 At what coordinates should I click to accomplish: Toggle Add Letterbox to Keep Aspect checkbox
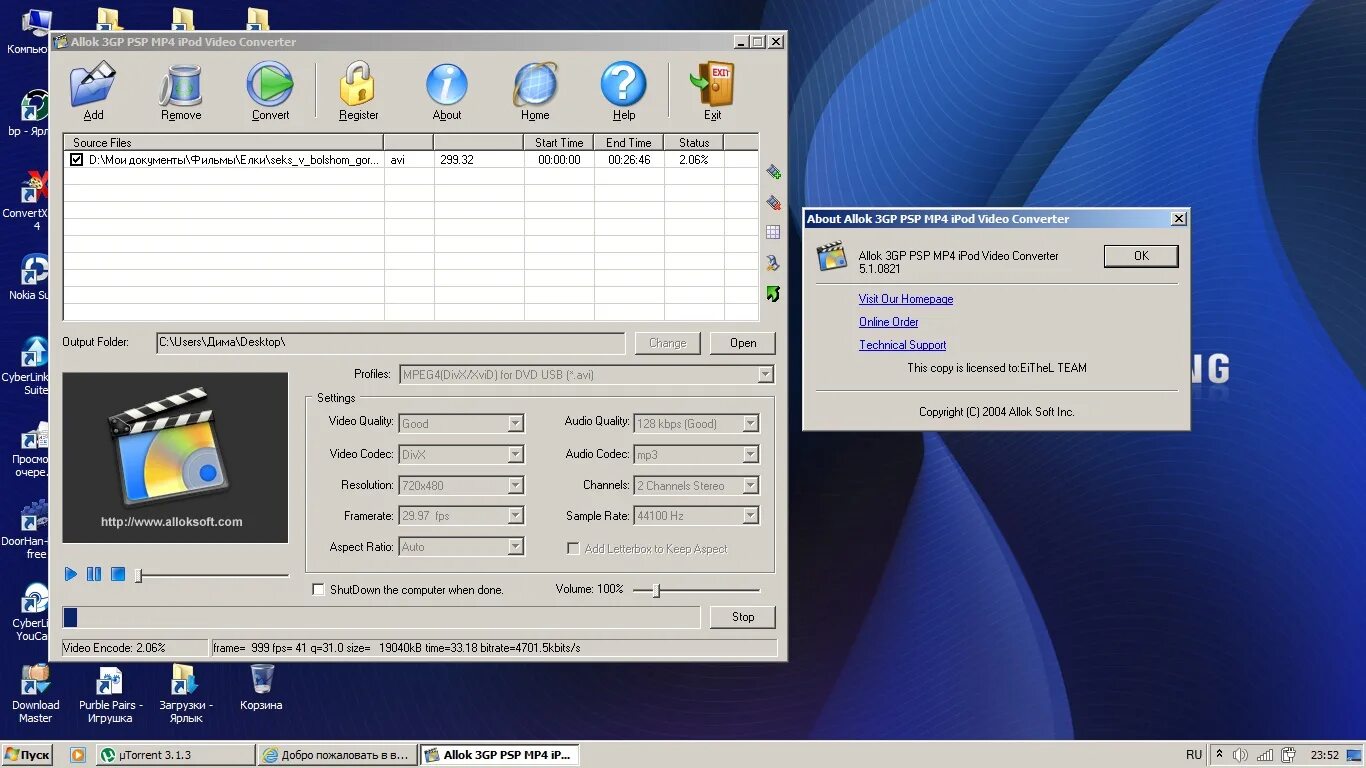pyautogui.click(x=573, y=548)
